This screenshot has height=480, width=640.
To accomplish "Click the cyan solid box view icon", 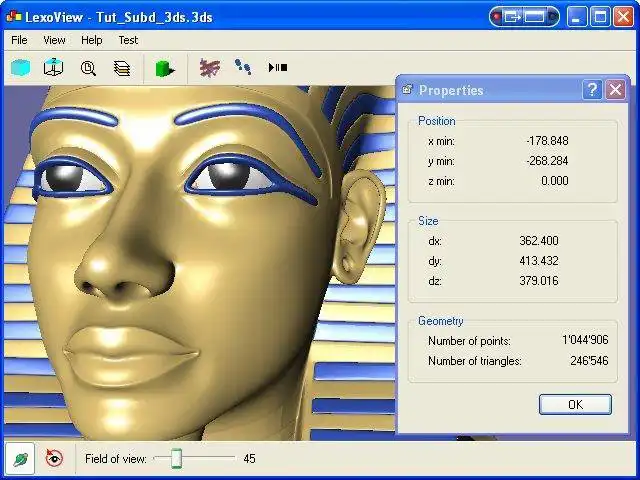I will coord(20,67).
